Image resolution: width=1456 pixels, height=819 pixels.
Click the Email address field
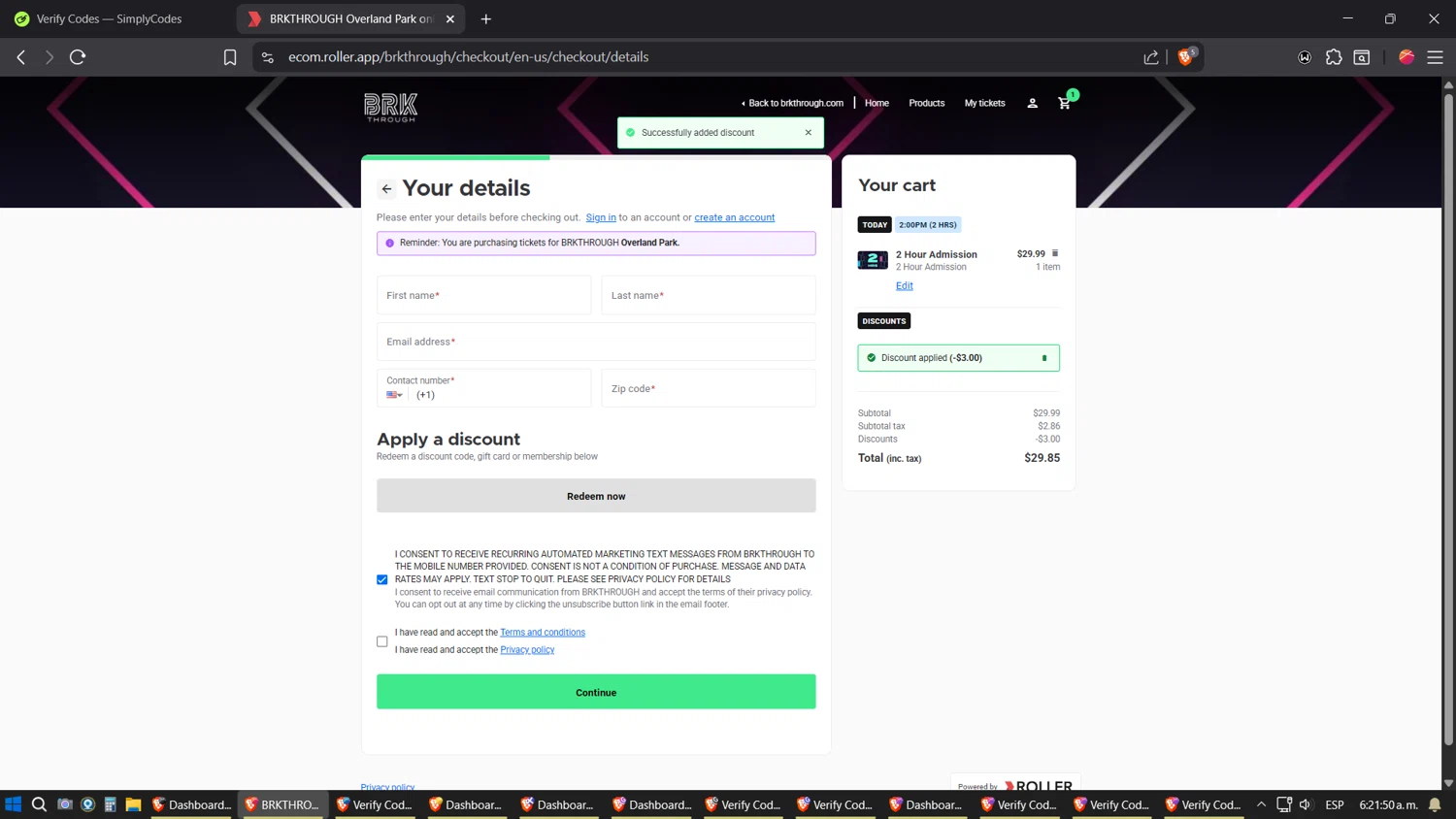pos(596,342)
